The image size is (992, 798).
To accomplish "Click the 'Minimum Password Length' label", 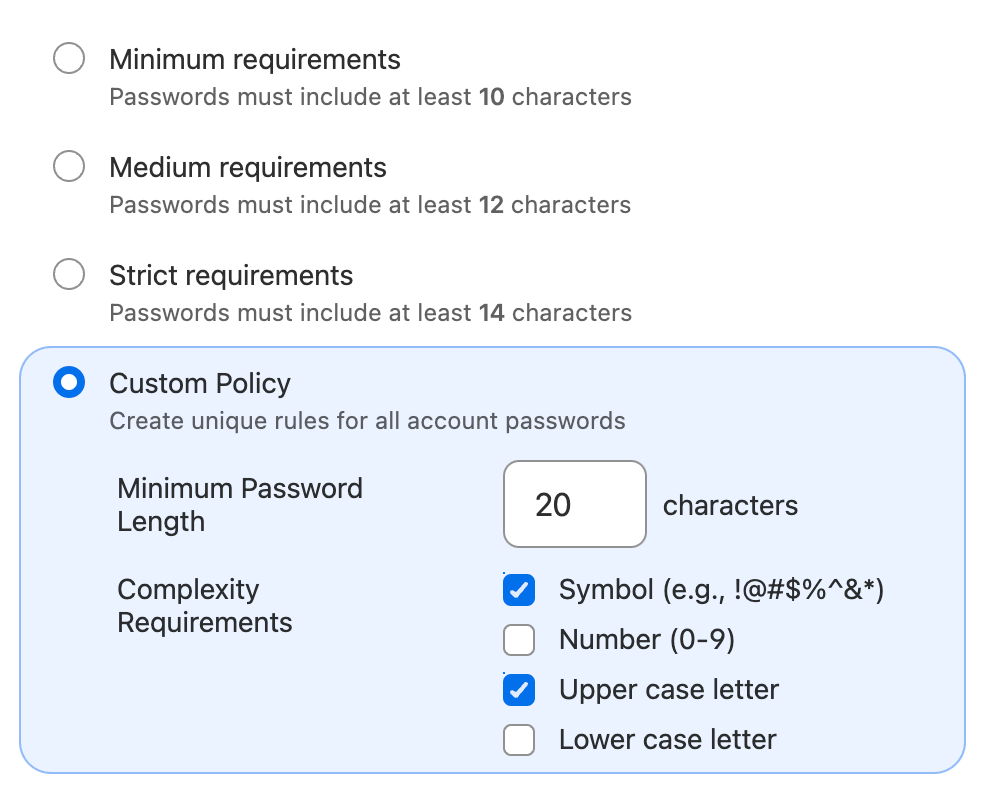I will pyautogui.click(x=240, y=505).
